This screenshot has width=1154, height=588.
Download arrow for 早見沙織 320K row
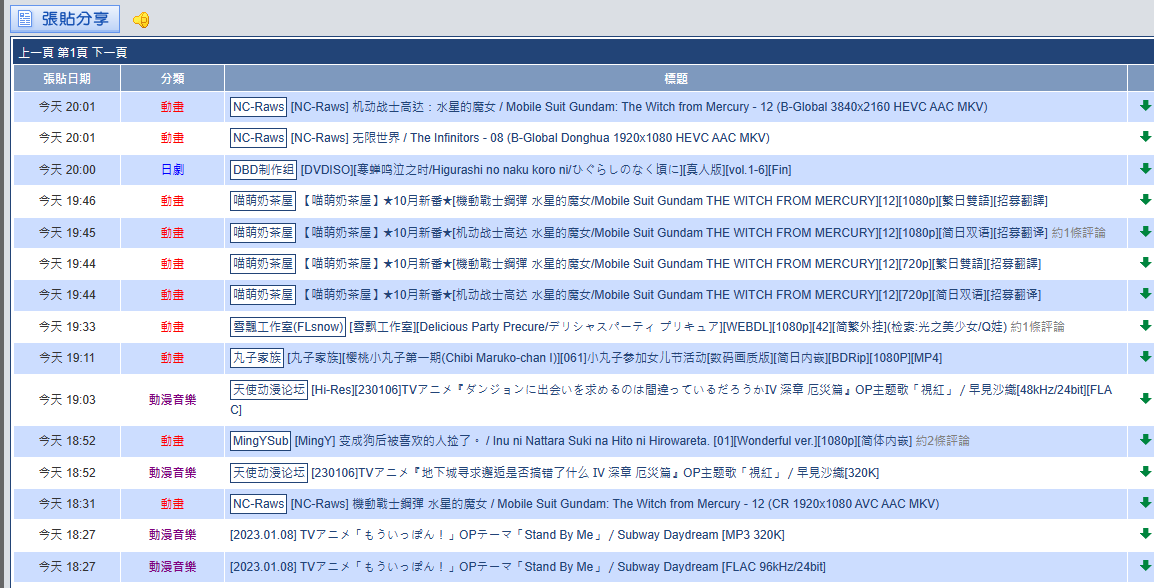tap(1145, 472)
